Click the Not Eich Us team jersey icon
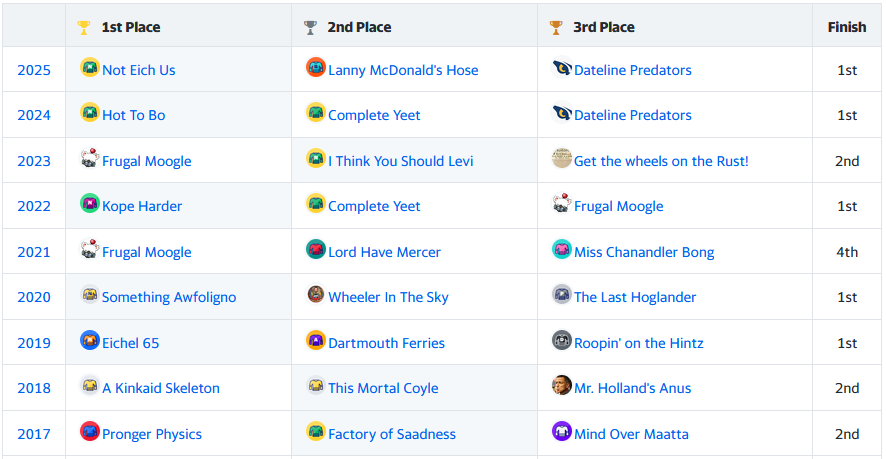 click(90, 67)
